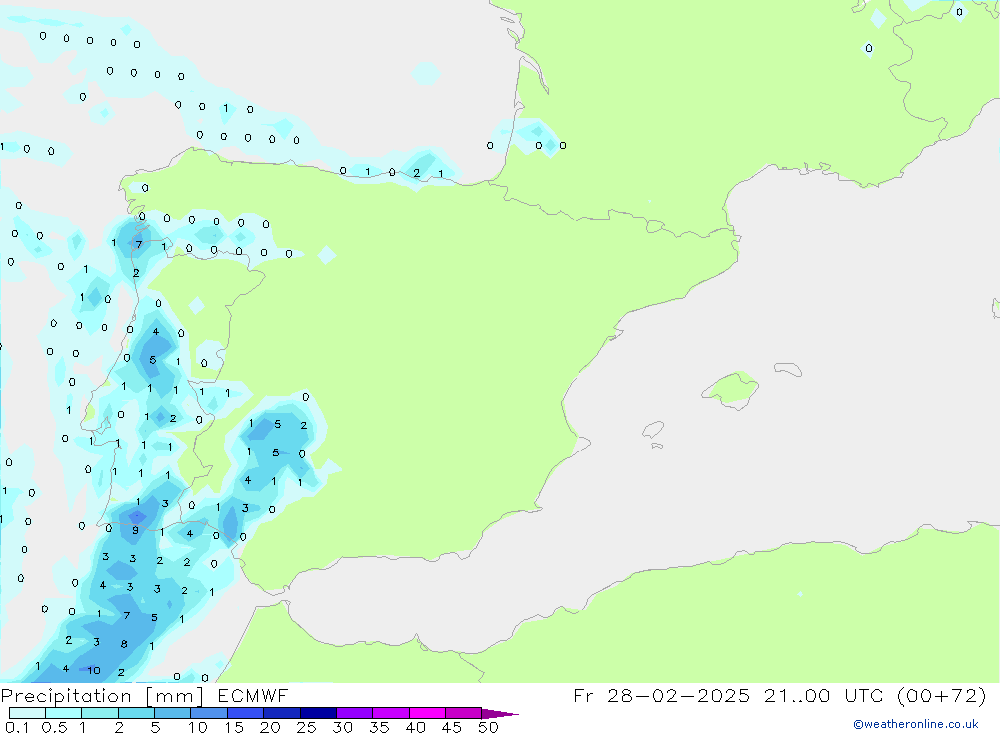Click the '9' precipitation value on the map

pos(135,530)
